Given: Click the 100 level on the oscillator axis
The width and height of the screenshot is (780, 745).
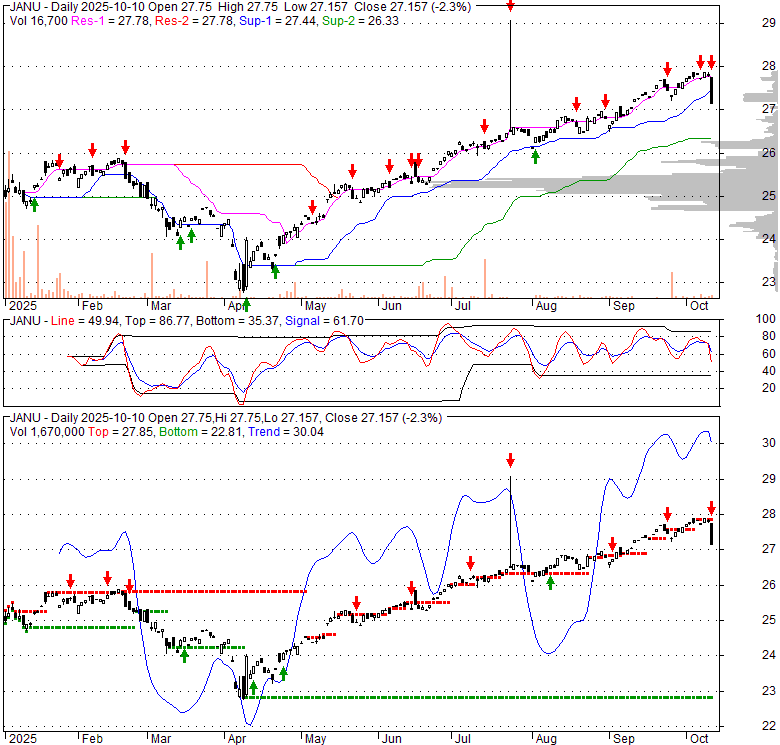Looking at the screenshot, I should [766, 319].
